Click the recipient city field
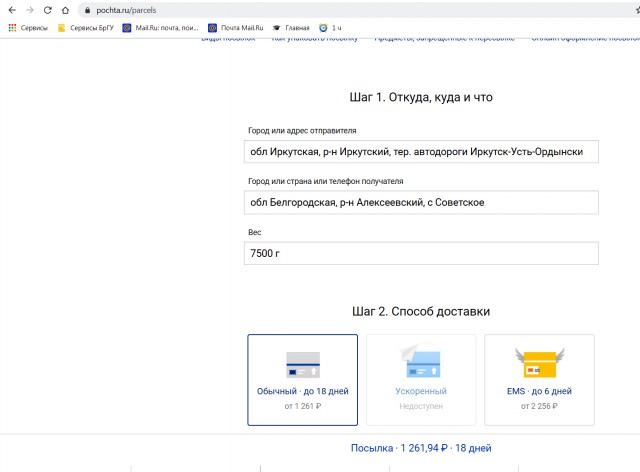This screenshot has width=640, height=472. 421,202
